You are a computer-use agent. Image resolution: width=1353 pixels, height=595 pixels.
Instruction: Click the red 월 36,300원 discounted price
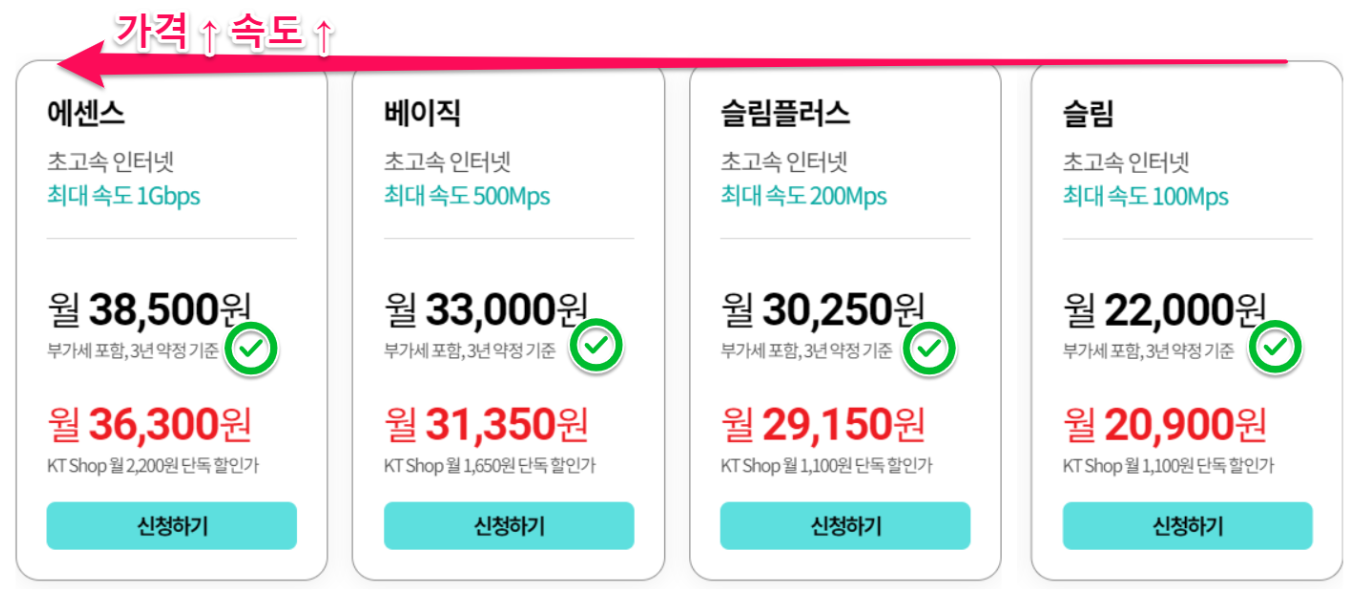point(149,426)
